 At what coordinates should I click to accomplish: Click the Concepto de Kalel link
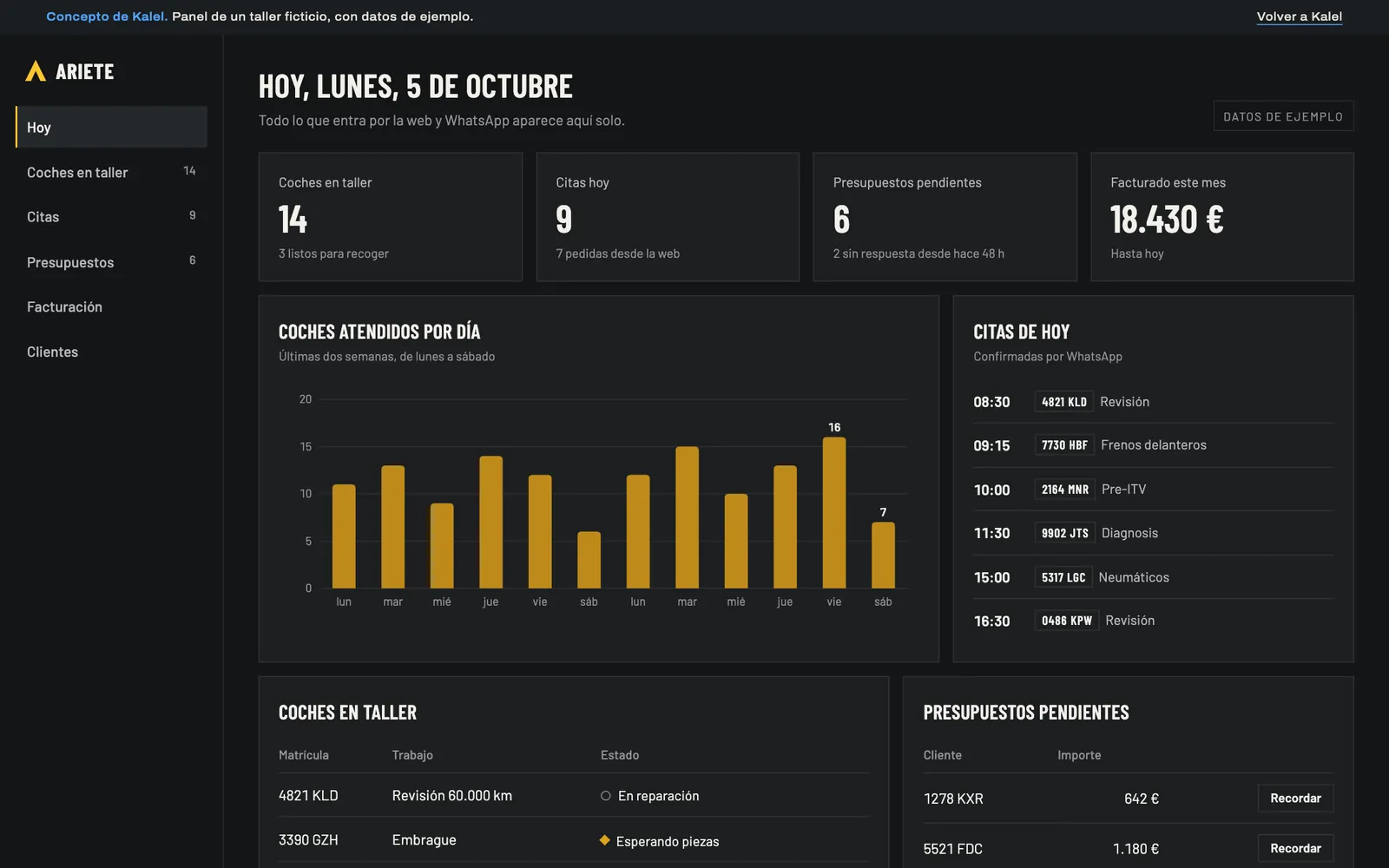pos(107,16)
